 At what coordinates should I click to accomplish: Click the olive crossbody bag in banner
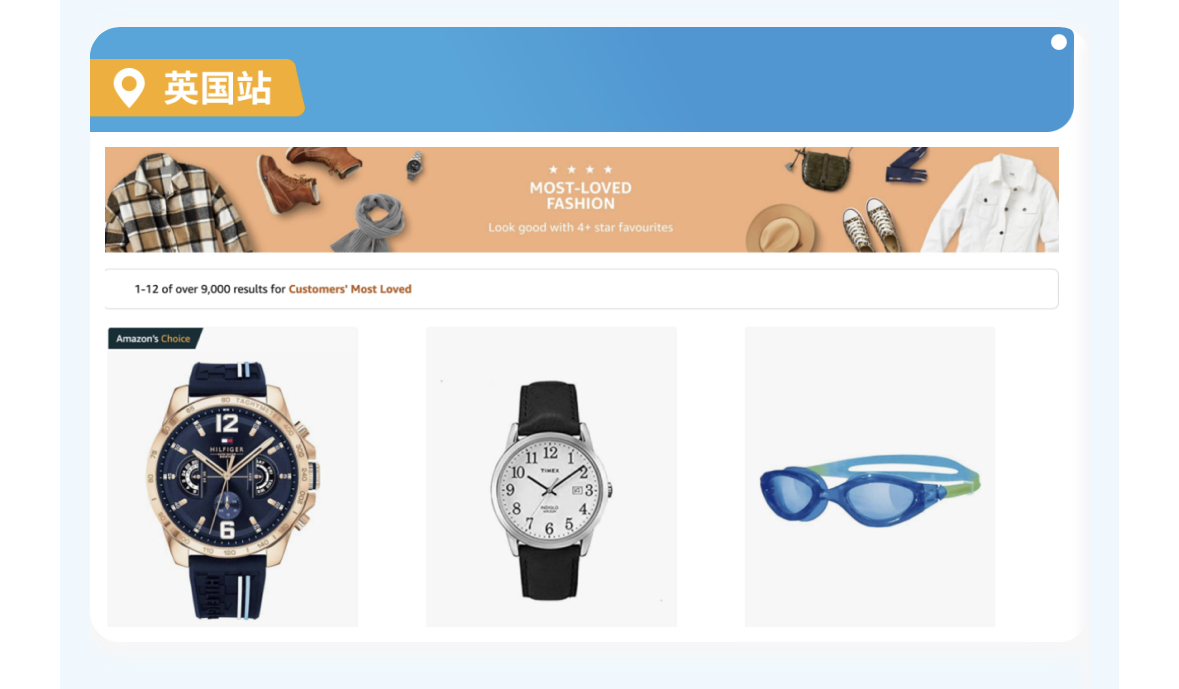pos(821,169)
